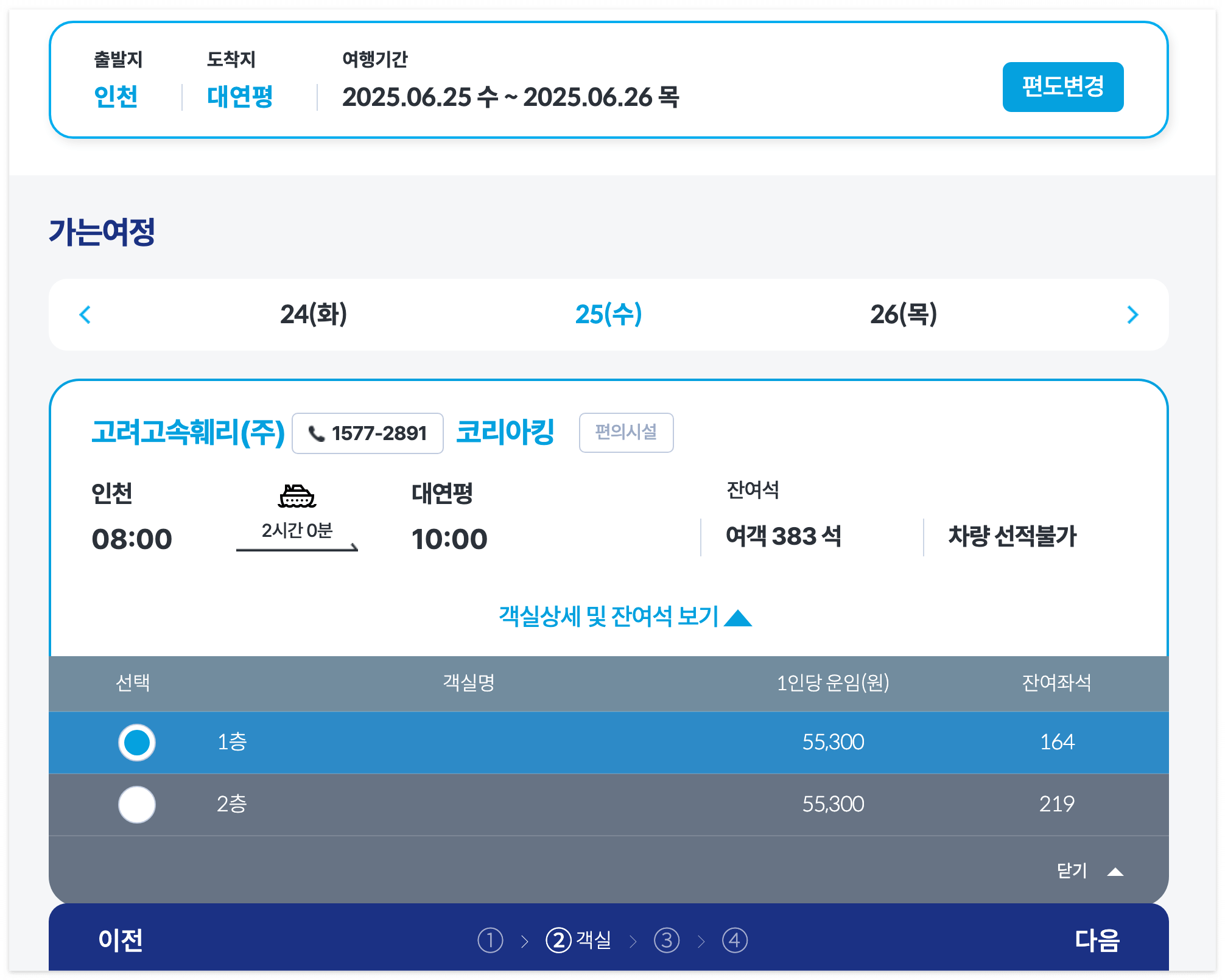Viewport: 1225px width, 980px height.
Task: Collapse the cabin list using 닫기
Action: tap(1070, 871)
